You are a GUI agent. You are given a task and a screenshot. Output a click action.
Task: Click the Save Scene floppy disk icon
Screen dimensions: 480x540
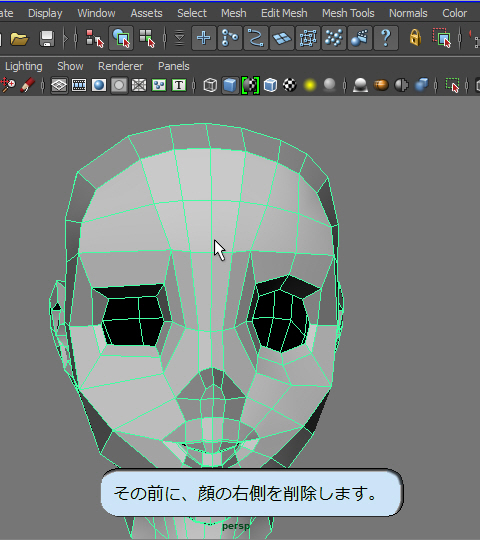[47, 38]
